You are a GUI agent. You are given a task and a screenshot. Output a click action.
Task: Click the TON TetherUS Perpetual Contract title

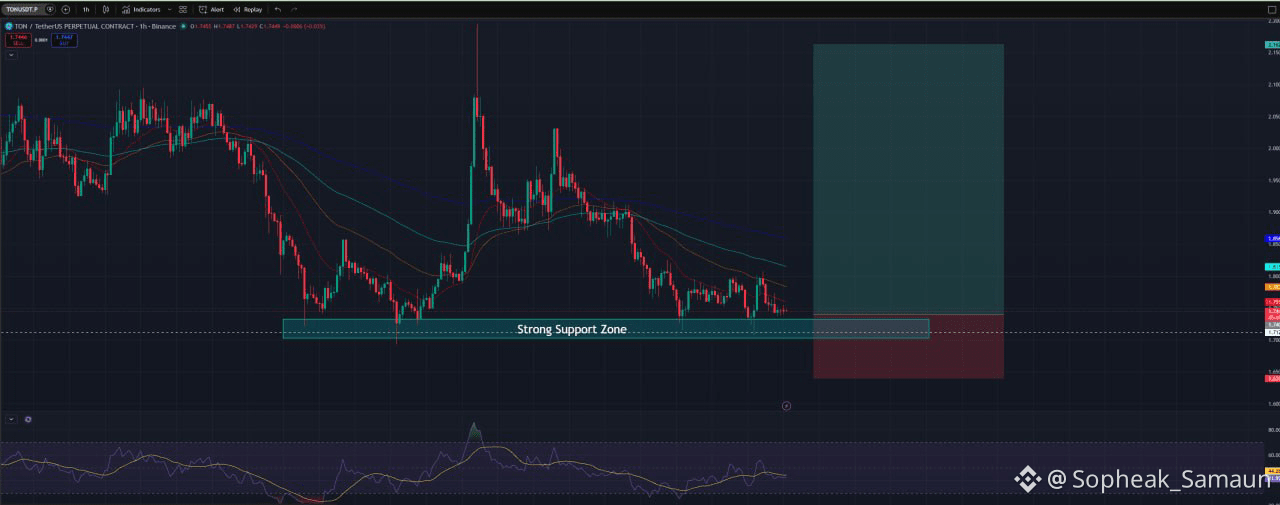[95, 26]
